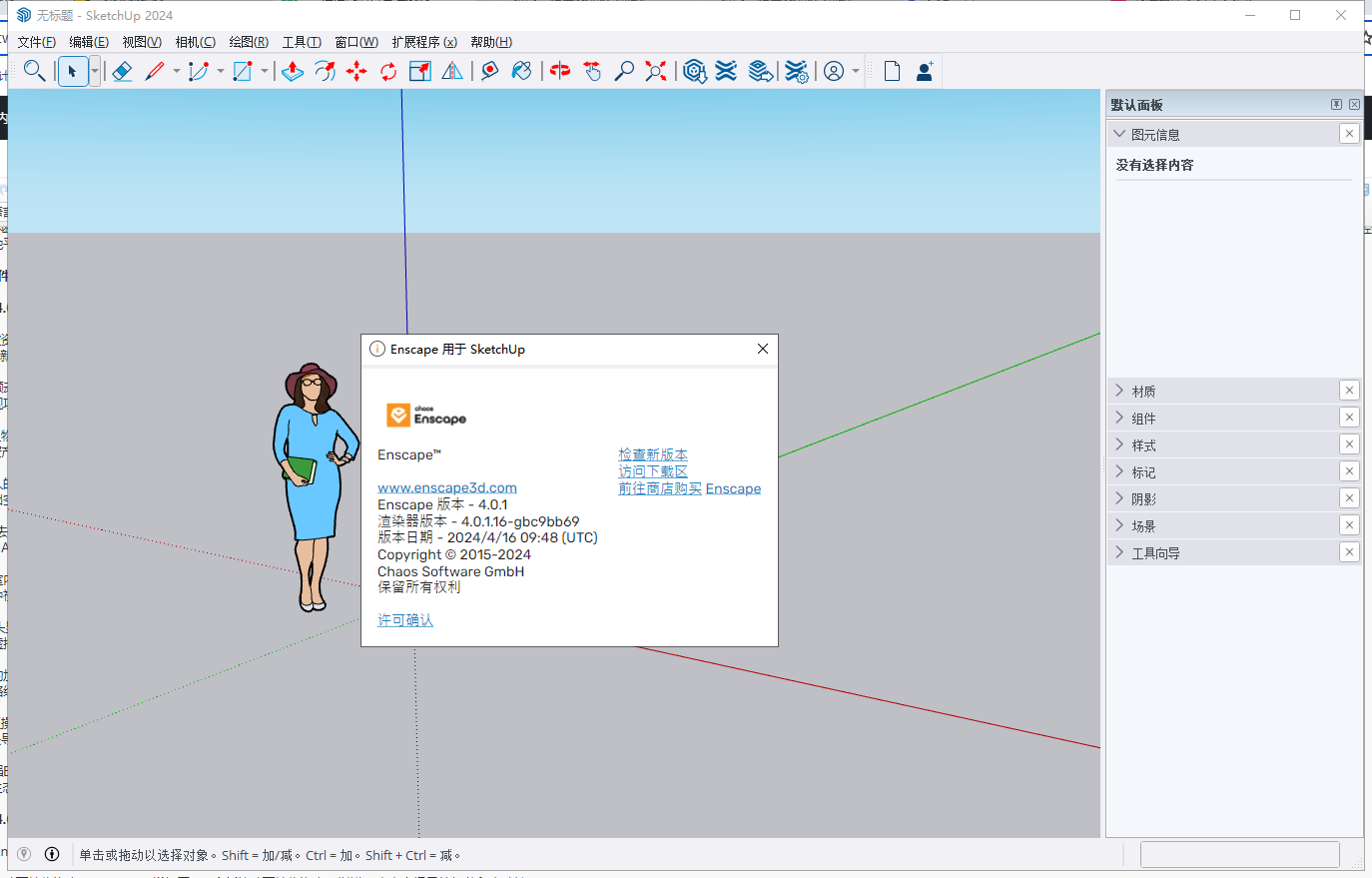Viewport: 1372px width, 878px height.
Task: Select the Scale tool
Action: coord(420,71)
